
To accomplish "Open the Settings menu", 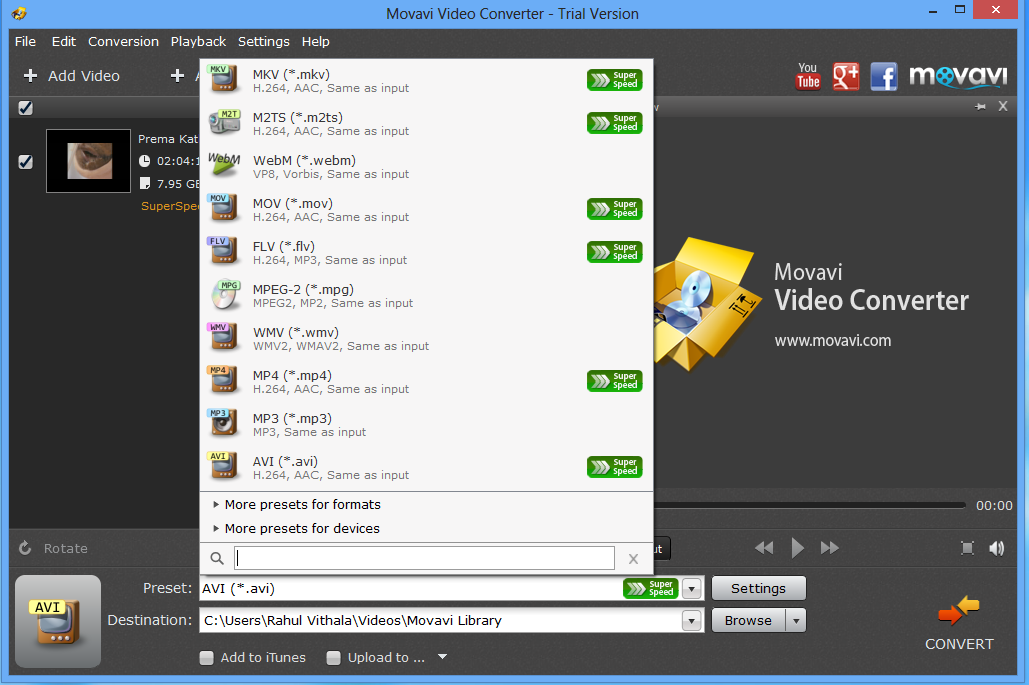I will [263, 41].
